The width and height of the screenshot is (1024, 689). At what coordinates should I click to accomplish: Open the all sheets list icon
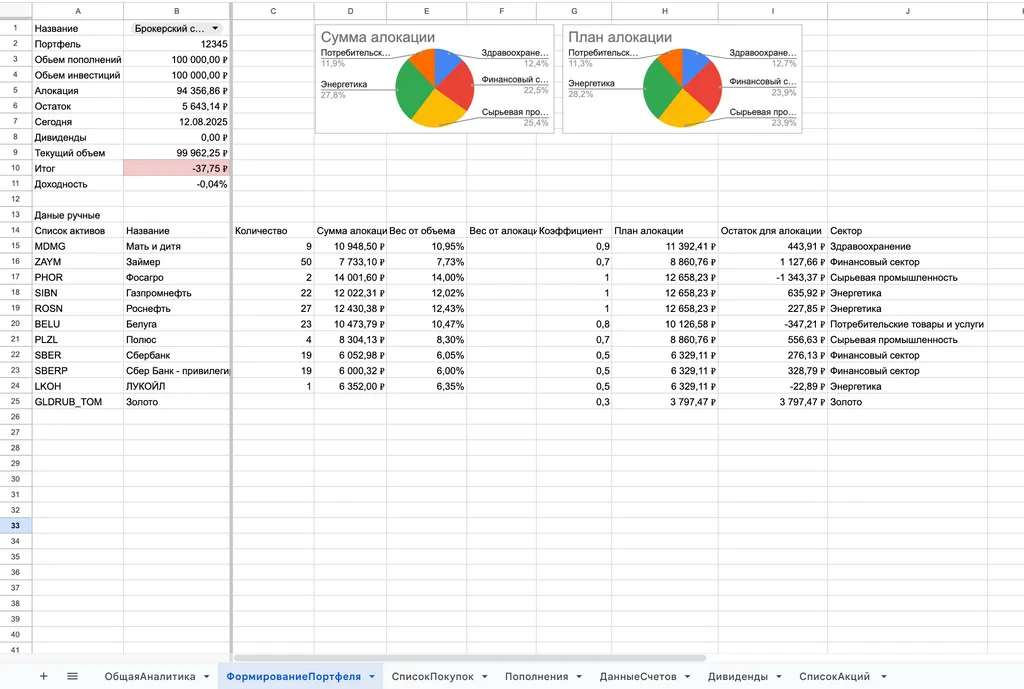click(72, 676)
